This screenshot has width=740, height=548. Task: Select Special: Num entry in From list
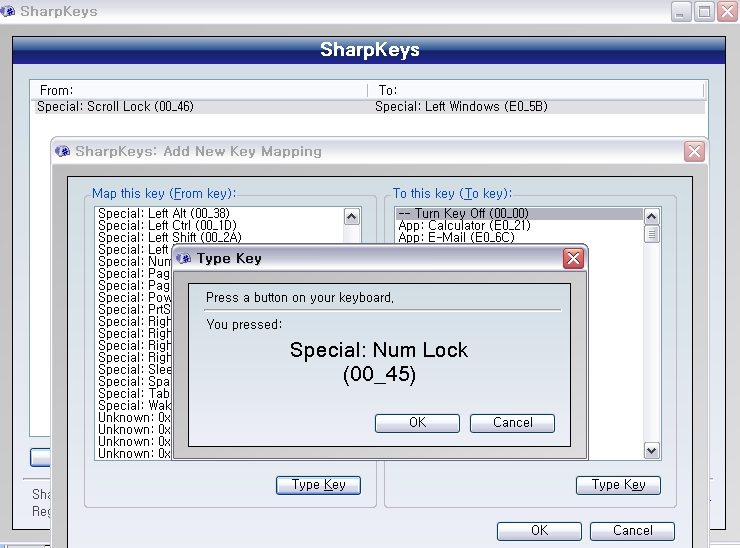click(134, 261)
